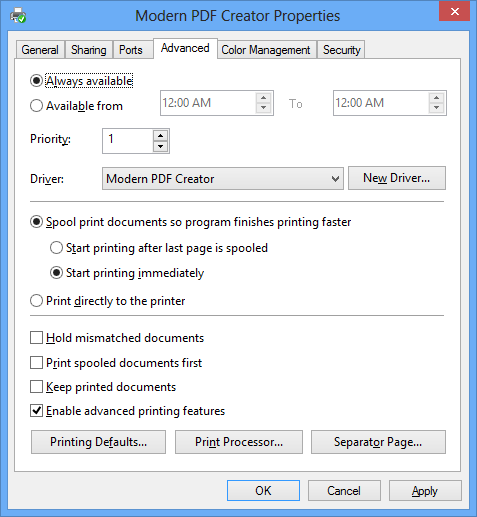This screenshot has height=517, width=477.
Task: Check Print spooled documents first
Action: [36, 363]
